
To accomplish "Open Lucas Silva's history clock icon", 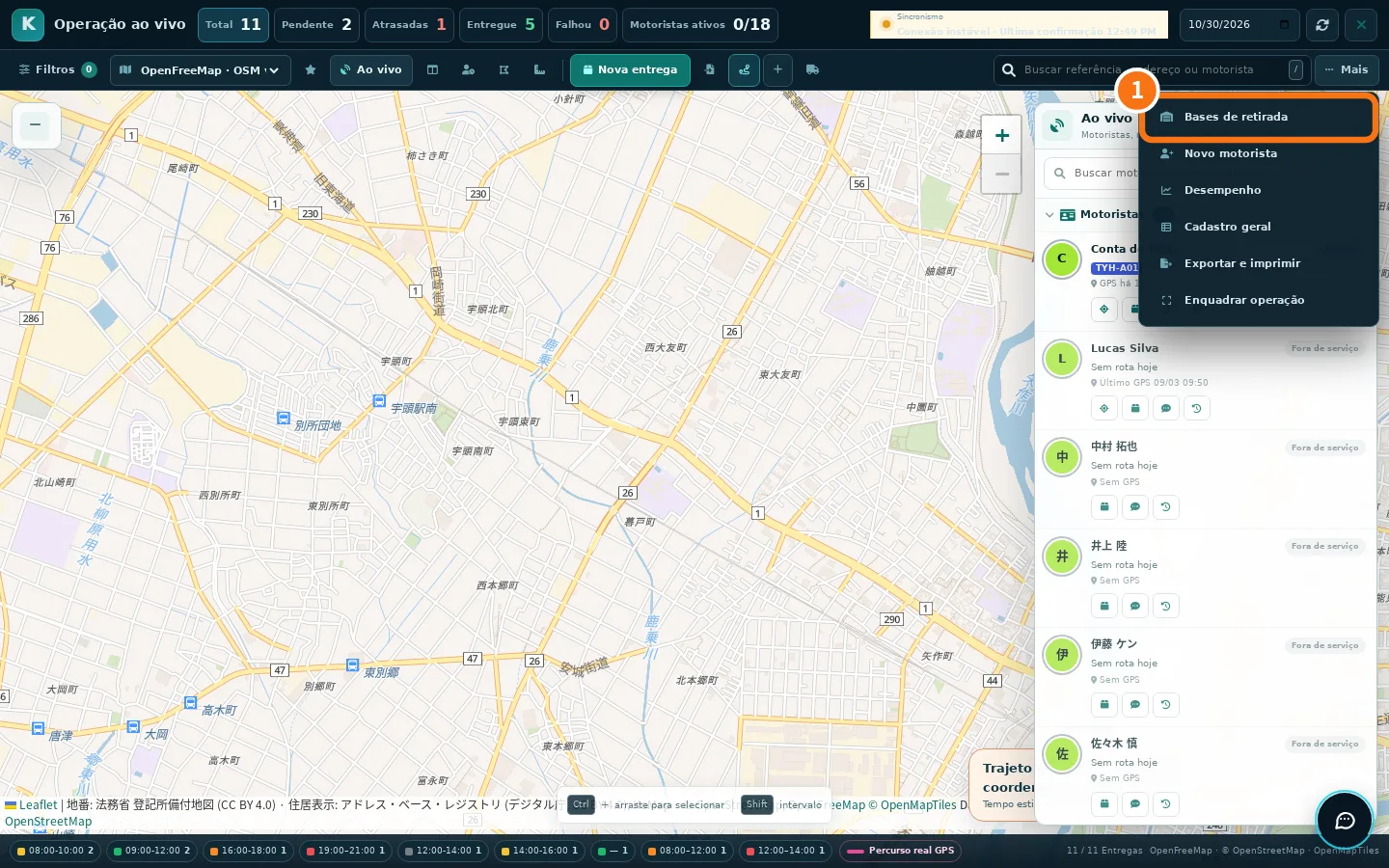I will [1196, 408].
